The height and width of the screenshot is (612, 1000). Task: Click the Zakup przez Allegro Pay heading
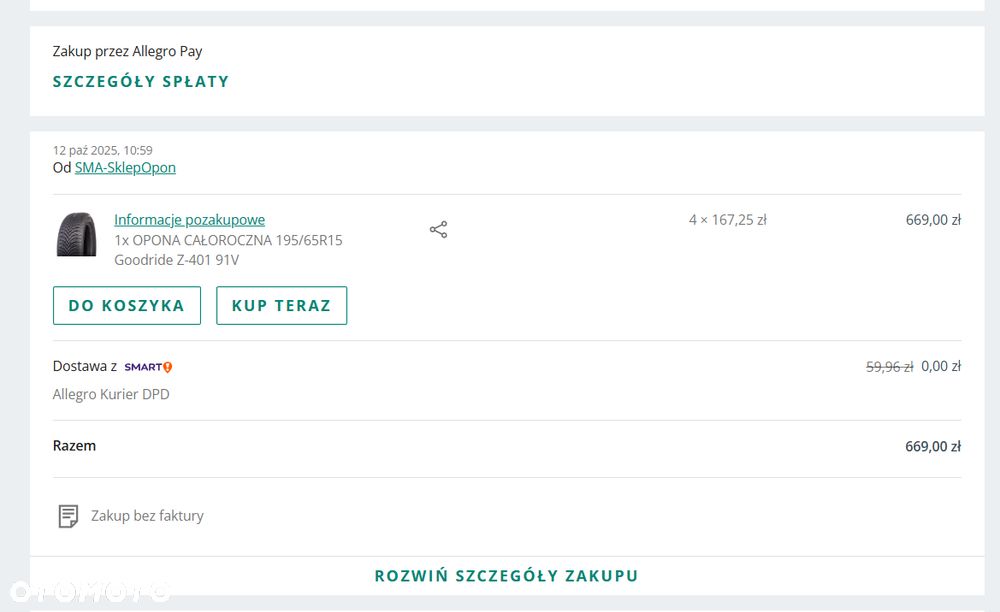pos(128,52)
